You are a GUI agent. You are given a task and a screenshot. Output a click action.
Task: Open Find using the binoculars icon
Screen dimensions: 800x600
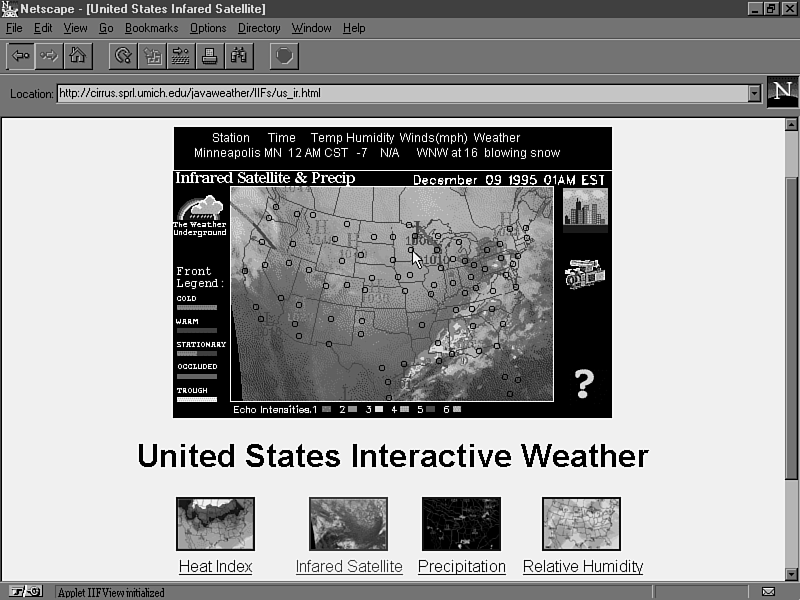[x=238, y=56]
